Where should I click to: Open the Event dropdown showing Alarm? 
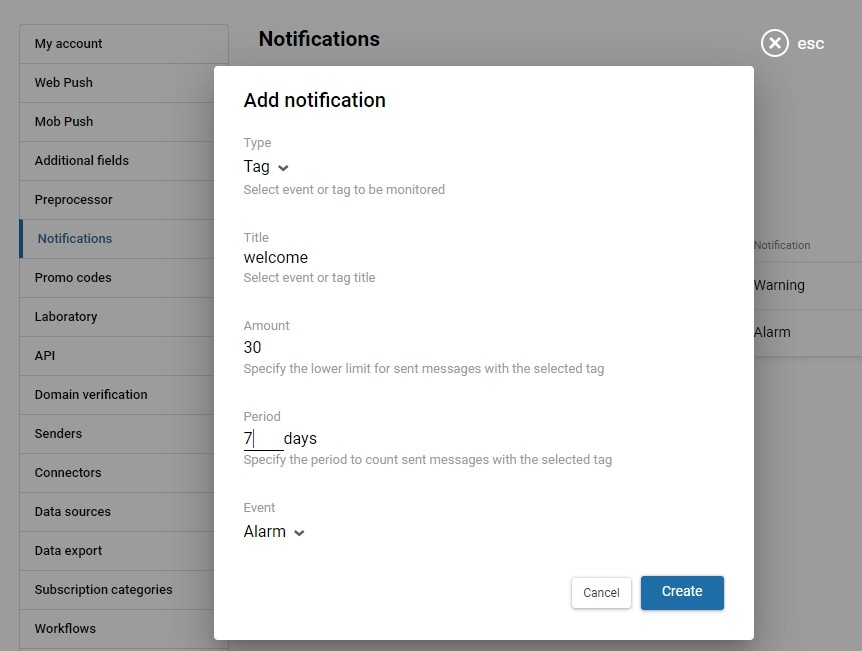(x=266, y=531)
